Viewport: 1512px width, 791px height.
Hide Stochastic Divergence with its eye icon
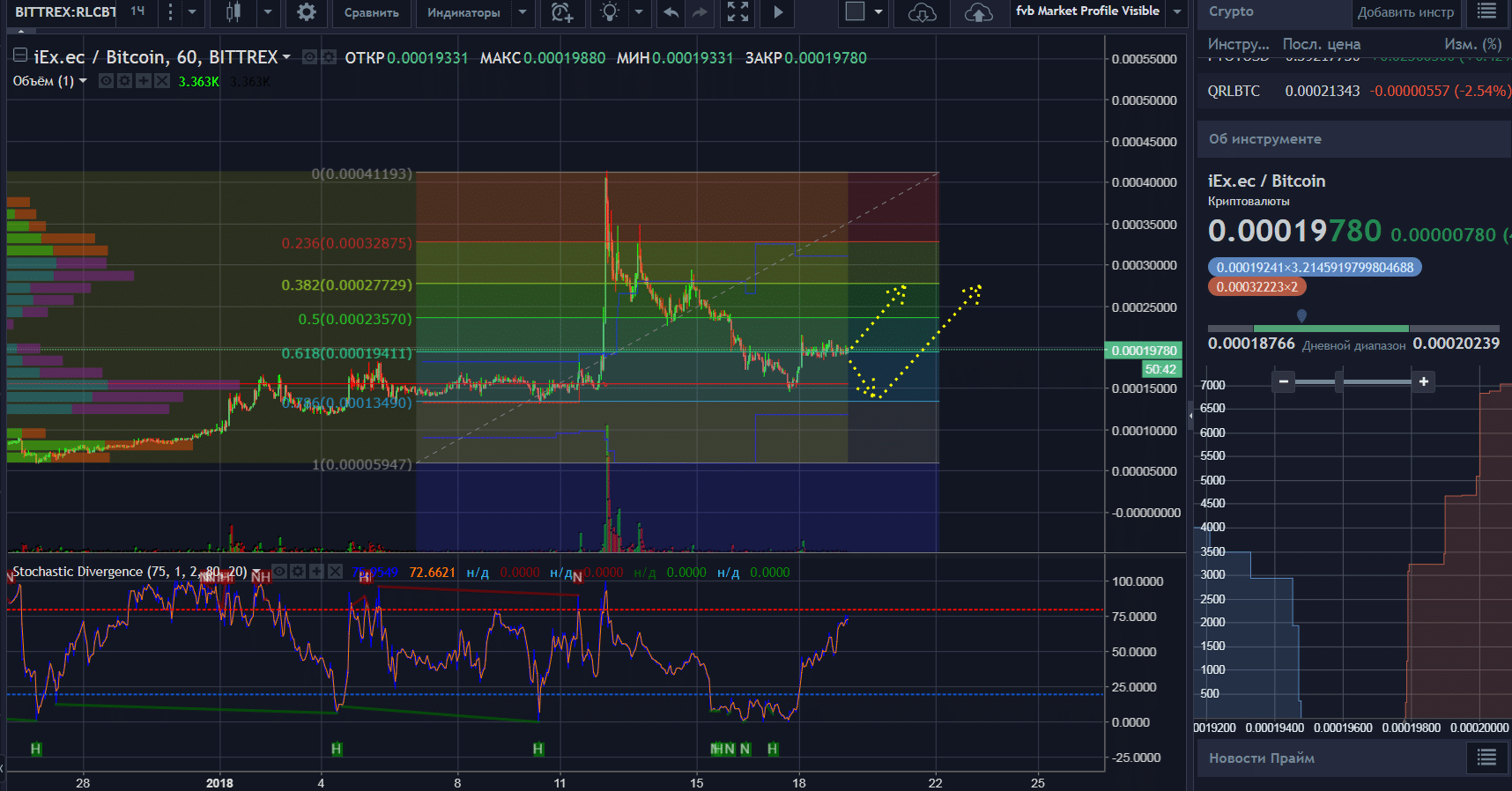[279, 572]
